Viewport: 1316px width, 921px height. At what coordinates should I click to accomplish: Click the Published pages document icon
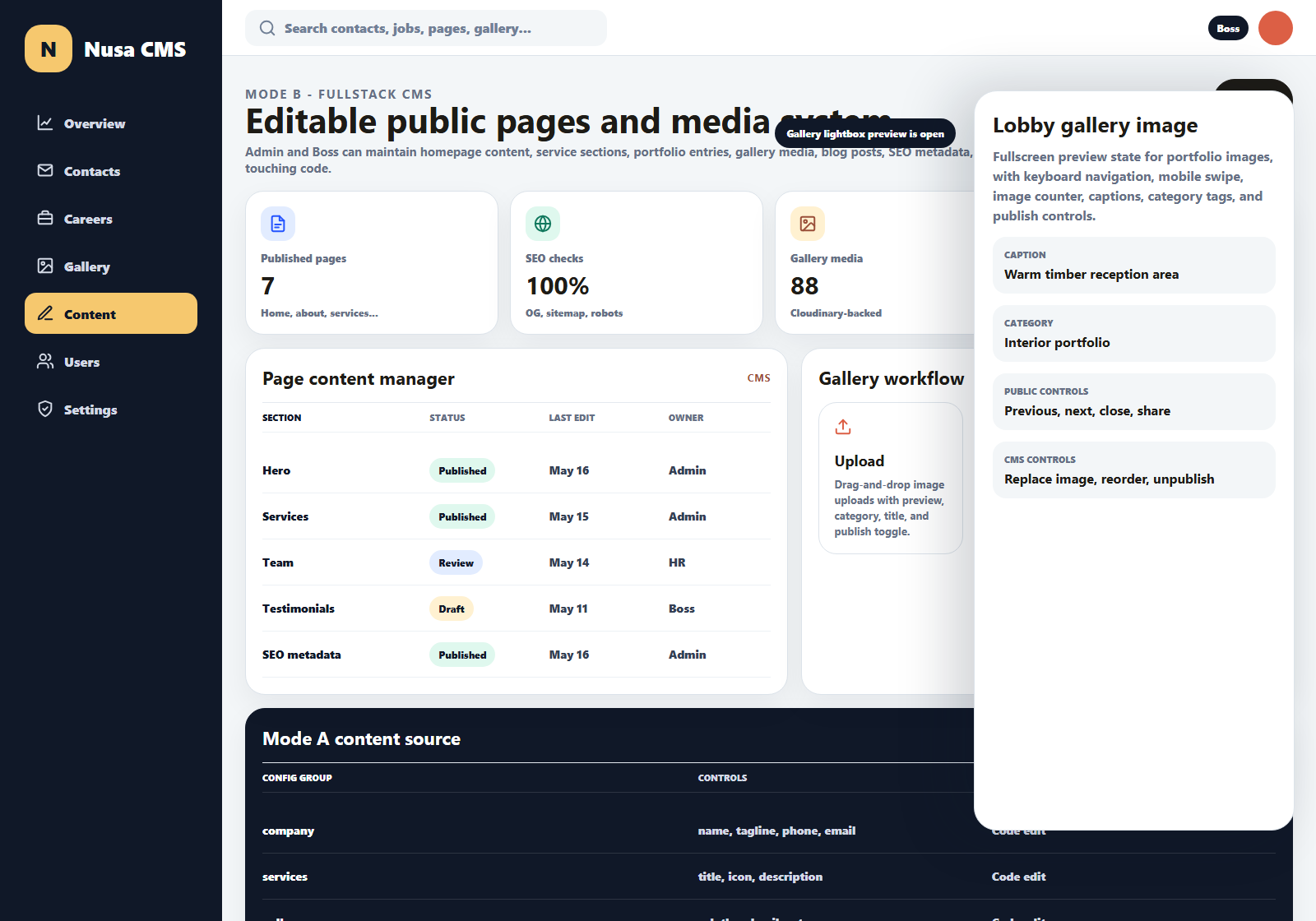pos(278,224)
